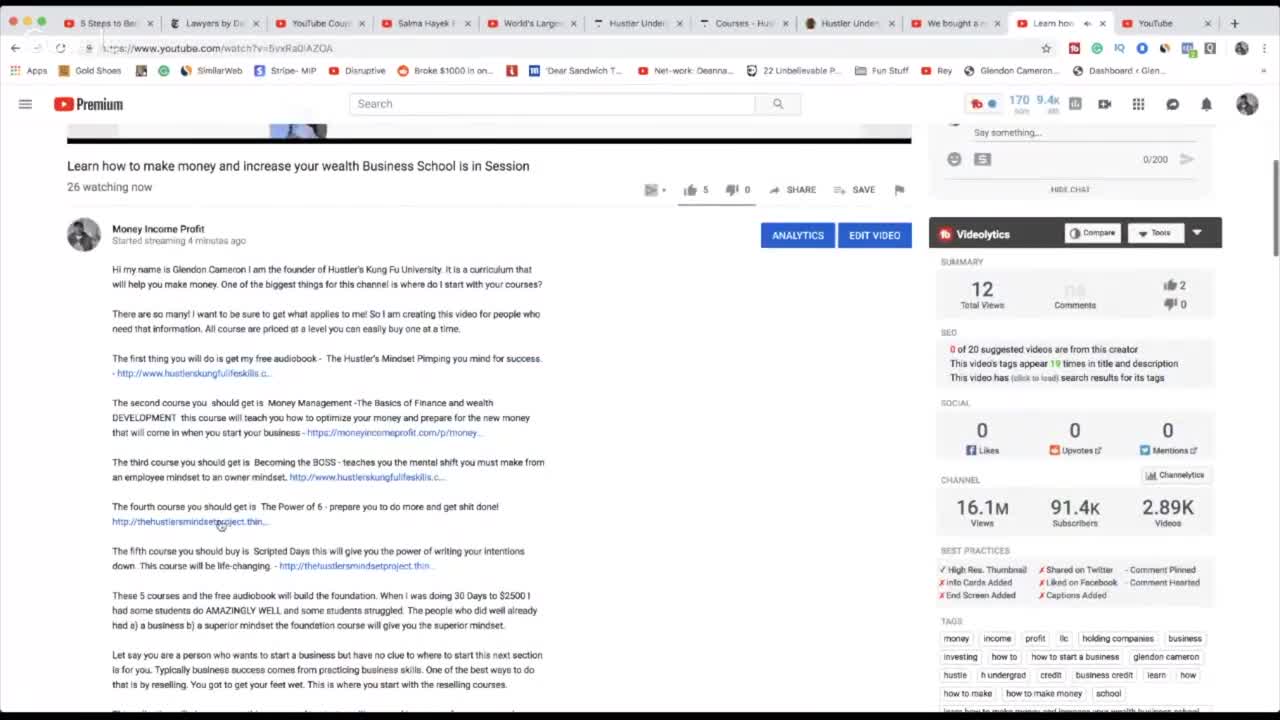Click the 'business credit' tag
Screen dimensions: 1280x720
coord(1104,675)
